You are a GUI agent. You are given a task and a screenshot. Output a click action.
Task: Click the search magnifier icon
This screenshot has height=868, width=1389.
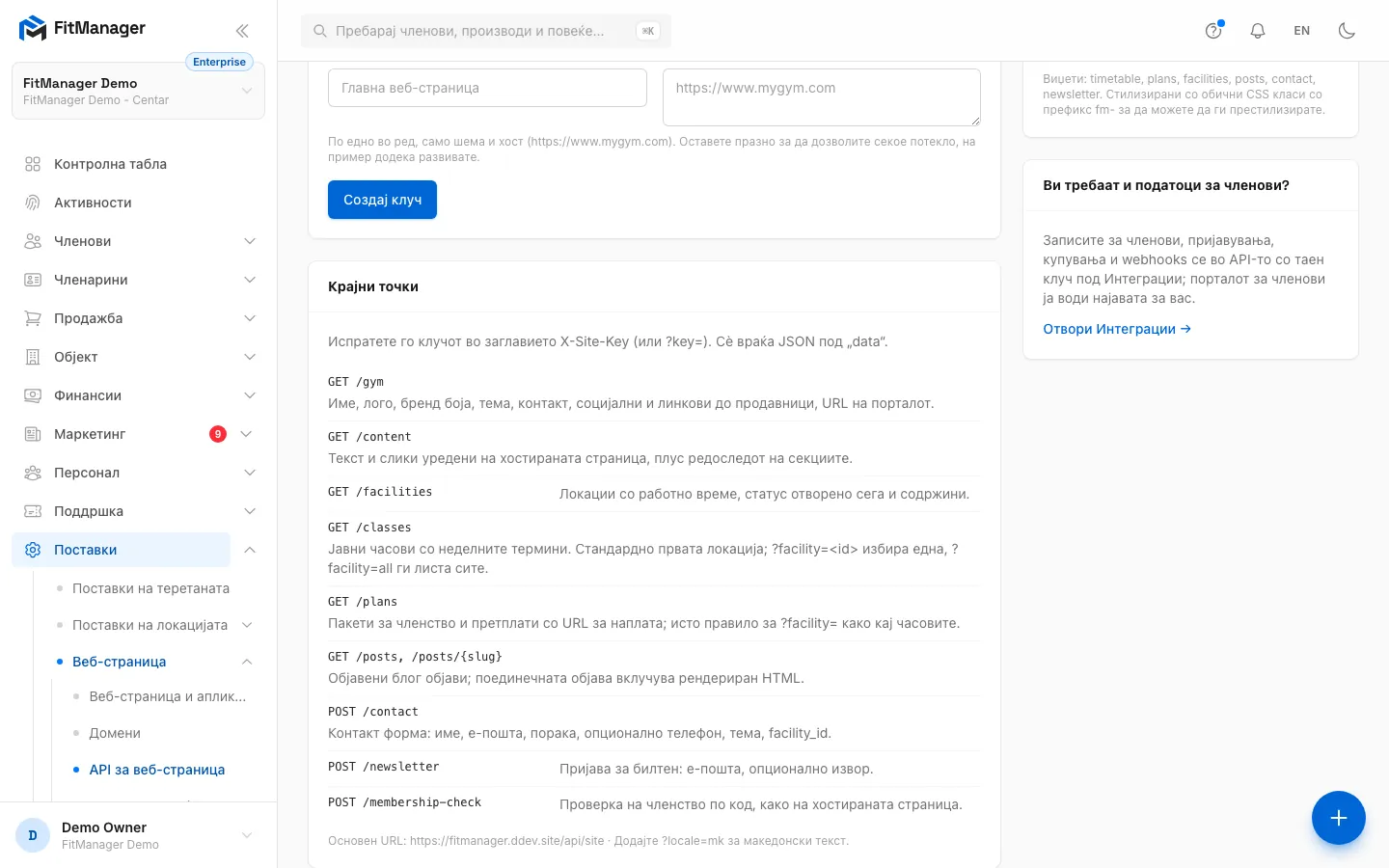pos(319,31)
